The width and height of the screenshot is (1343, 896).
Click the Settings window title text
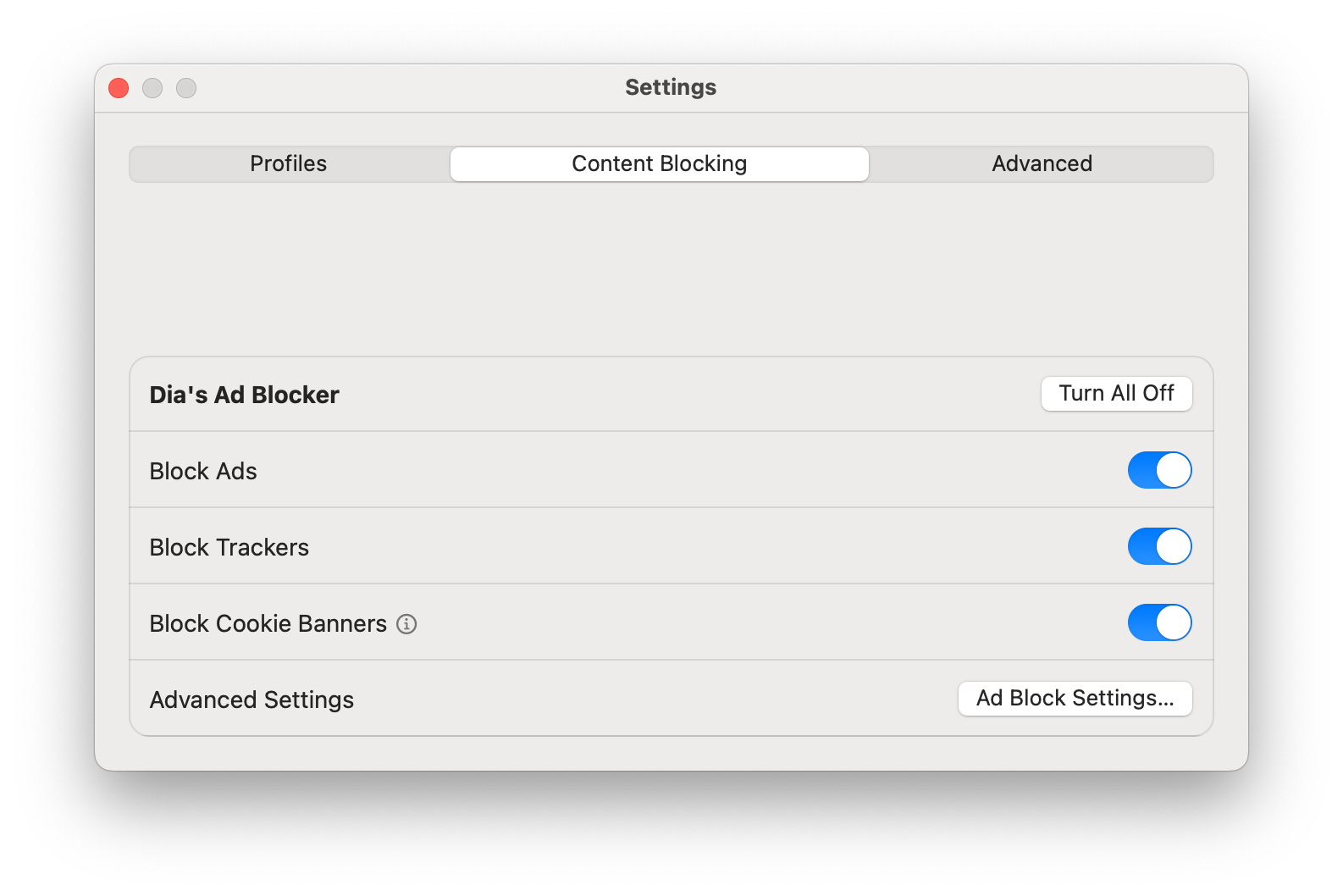coord(671,87)
